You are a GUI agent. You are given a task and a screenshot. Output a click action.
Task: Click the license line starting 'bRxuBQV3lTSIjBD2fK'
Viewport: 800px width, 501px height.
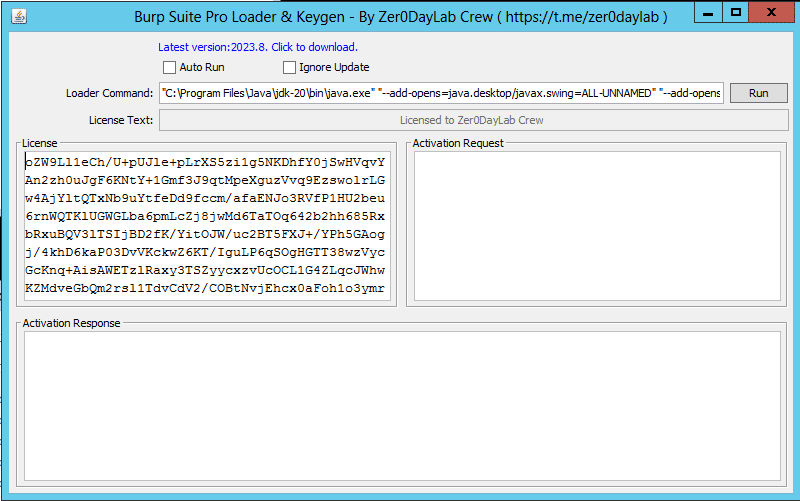click(205, 234)
